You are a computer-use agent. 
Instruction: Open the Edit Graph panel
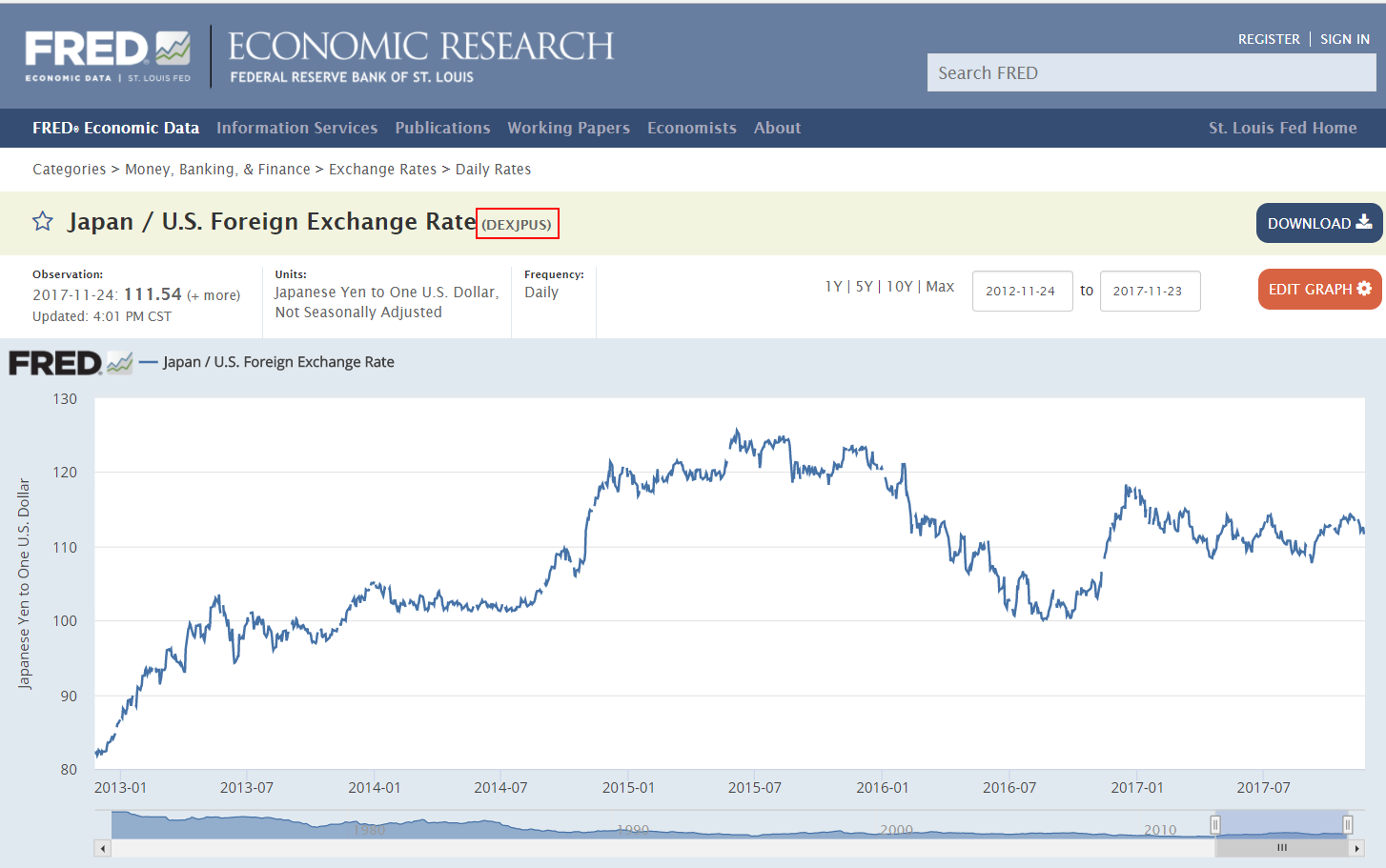click(1318, 290)
